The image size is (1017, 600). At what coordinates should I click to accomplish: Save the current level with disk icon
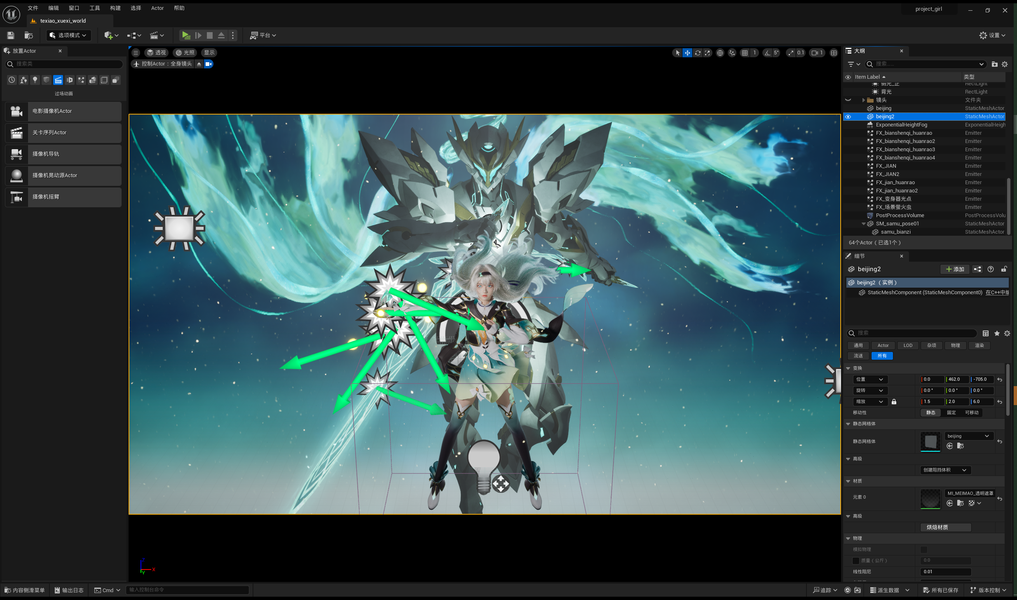click(x=10, y=35)
